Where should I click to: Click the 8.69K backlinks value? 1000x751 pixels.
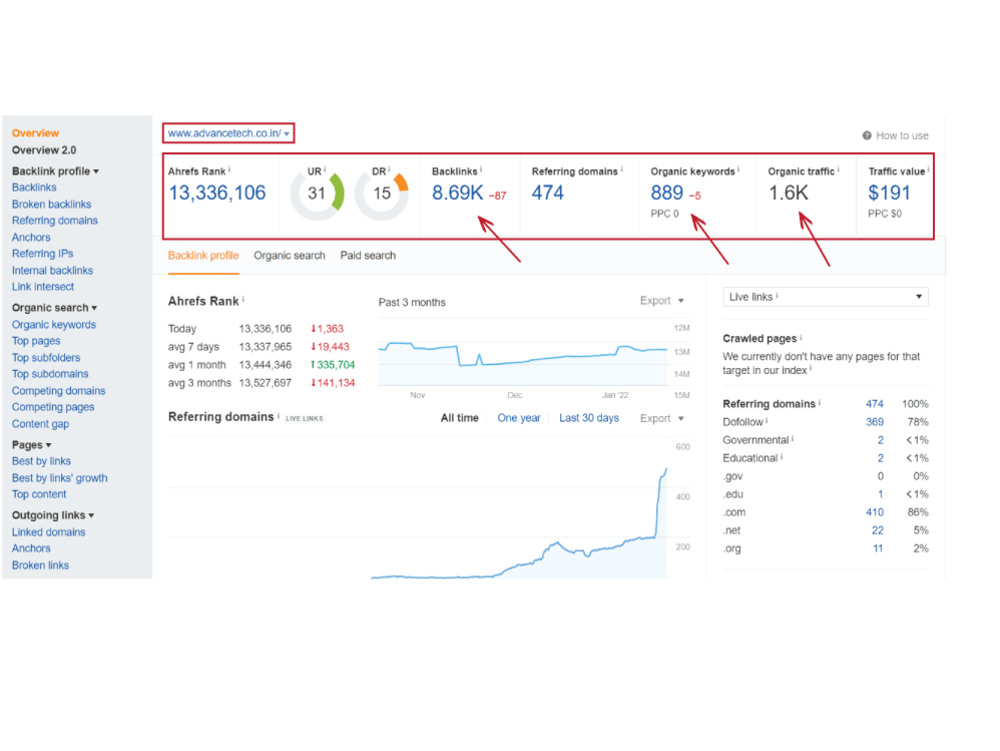coord(457,193)
